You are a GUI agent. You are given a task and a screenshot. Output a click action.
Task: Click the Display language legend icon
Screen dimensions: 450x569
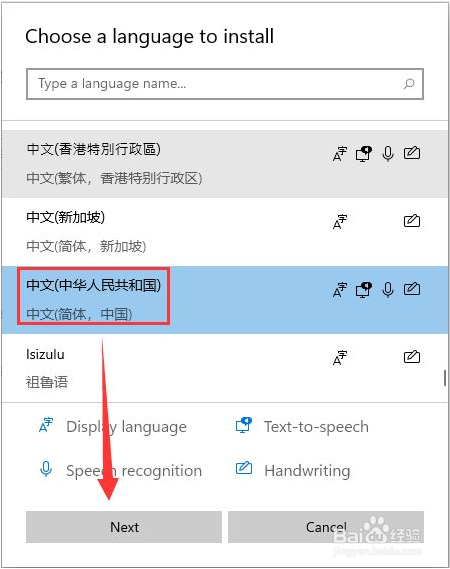[46, 425]
